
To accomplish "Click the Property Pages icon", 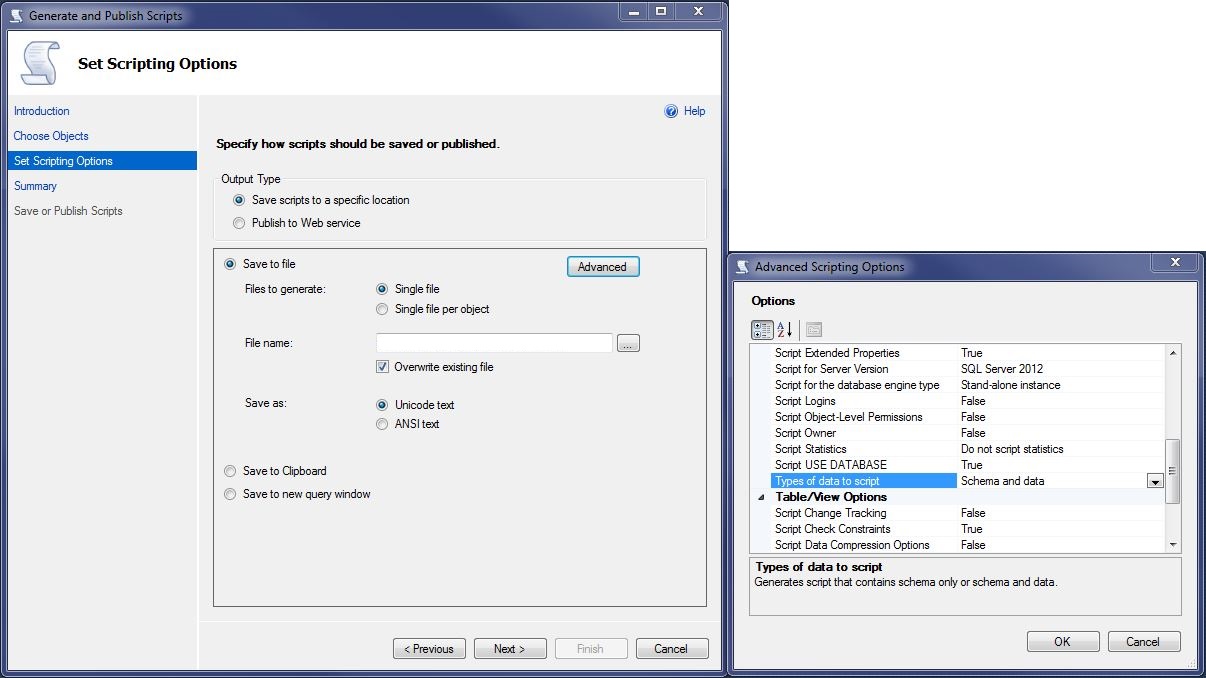I will click(x=814, y=330).
